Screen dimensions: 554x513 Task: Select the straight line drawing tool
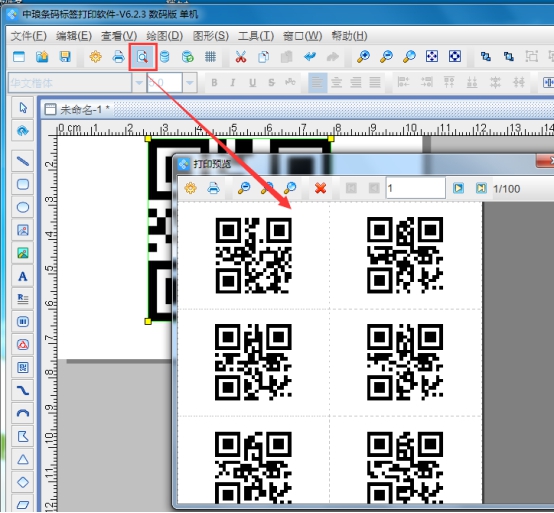coord(23,161)
